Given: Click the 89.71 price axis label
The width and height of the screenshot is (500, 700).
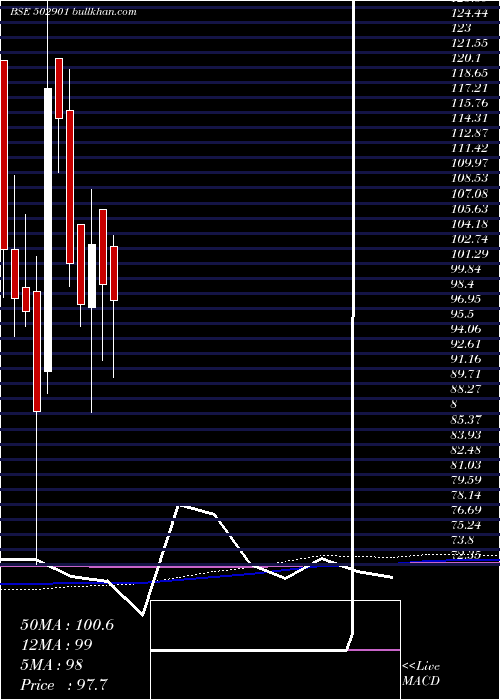Looking at the screenshot, I should pyautogui.click(x=466, y=374).
